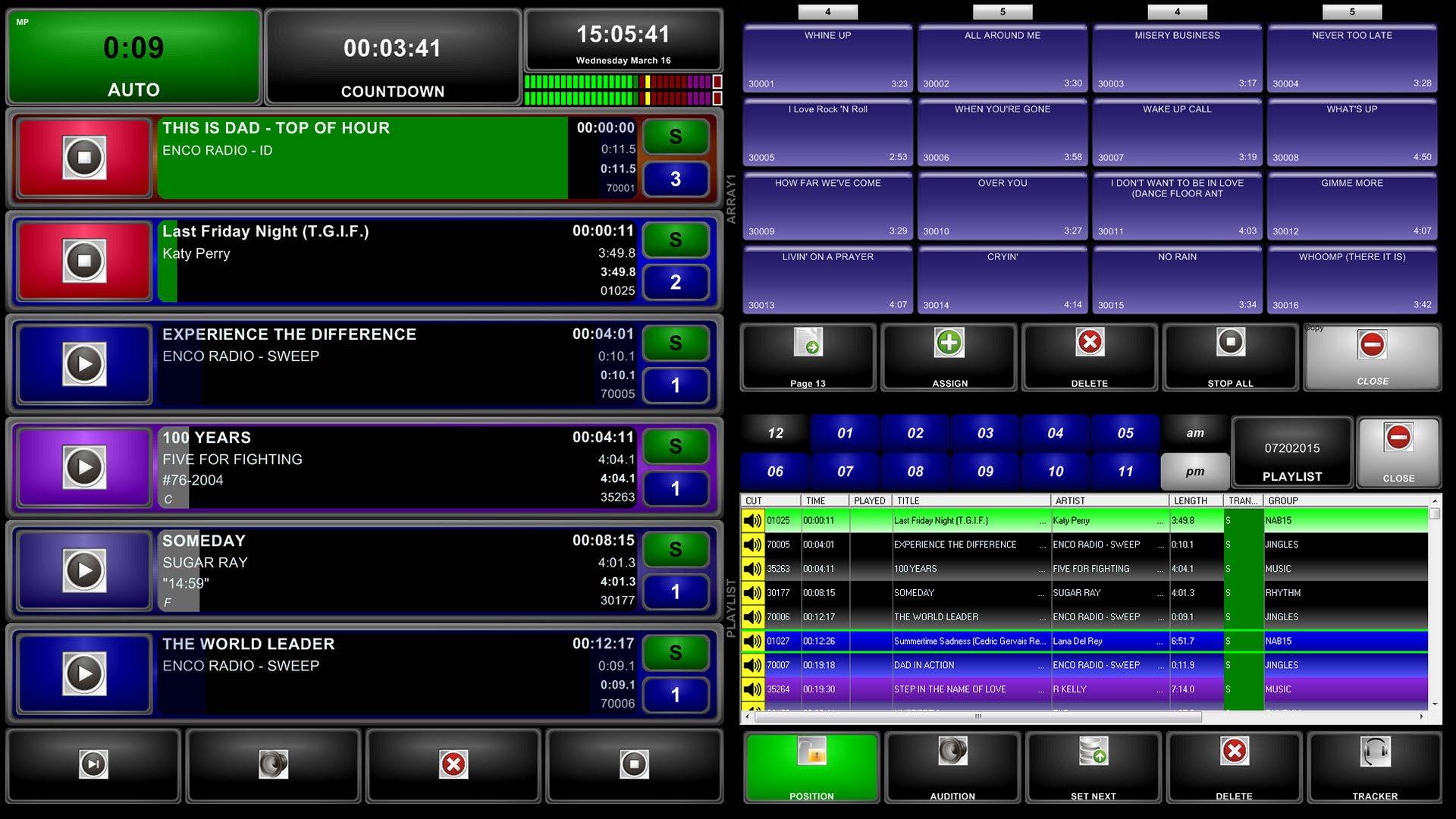This screenshot has width=1456, height=819.
Task: Select the am toggle button
Action: click(x=1194, y=433)
